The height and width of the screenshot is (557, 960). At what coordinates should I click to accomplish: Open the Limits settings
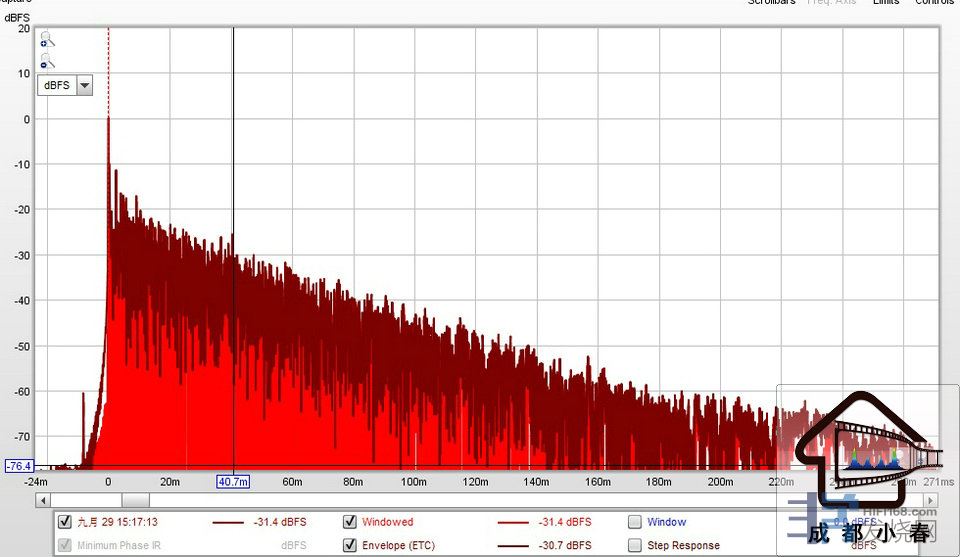[x=885, y=3]
